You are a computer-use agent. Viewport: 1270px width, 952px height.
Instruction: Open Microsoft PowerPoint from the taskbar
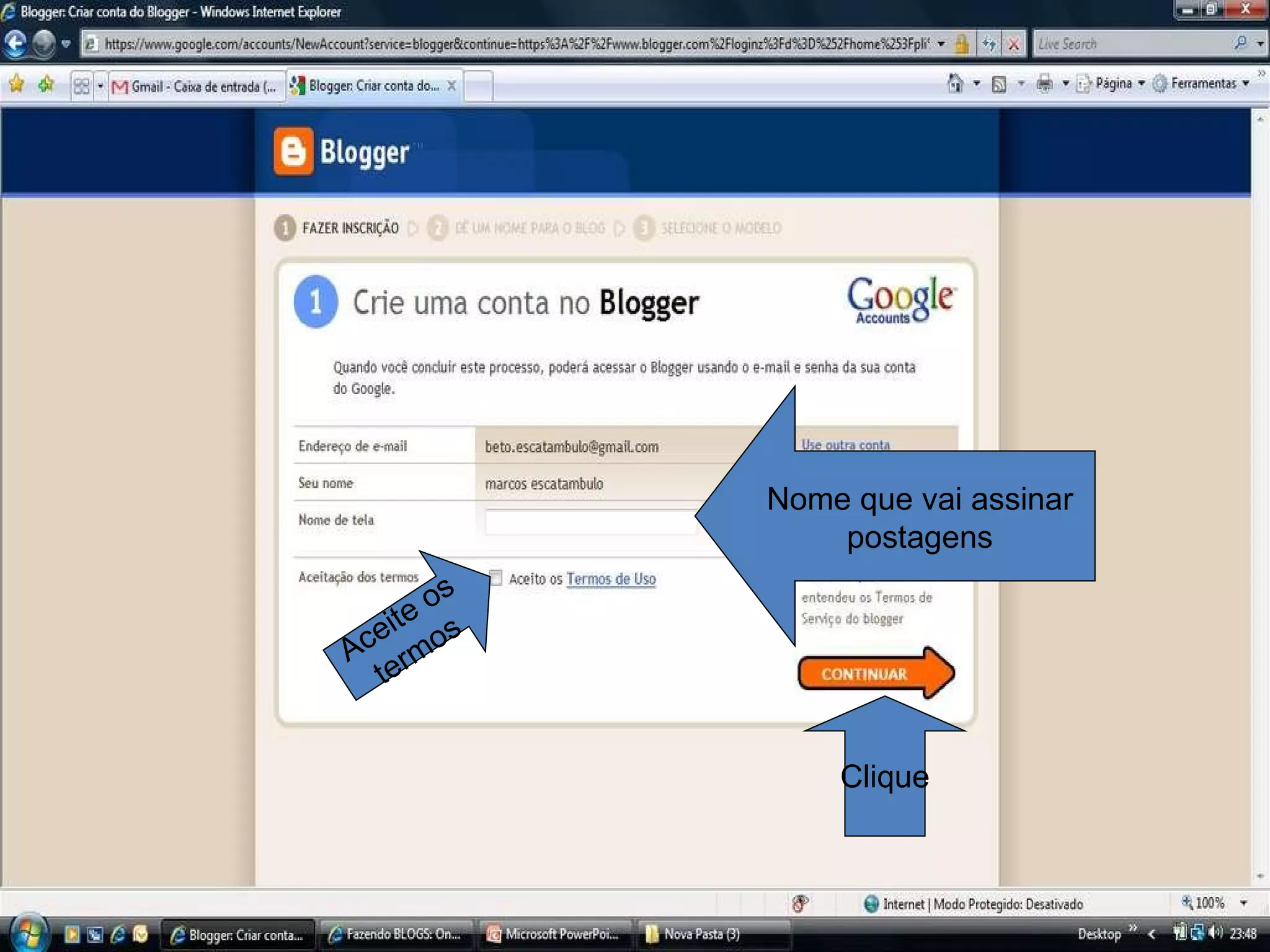pos(554,934)
